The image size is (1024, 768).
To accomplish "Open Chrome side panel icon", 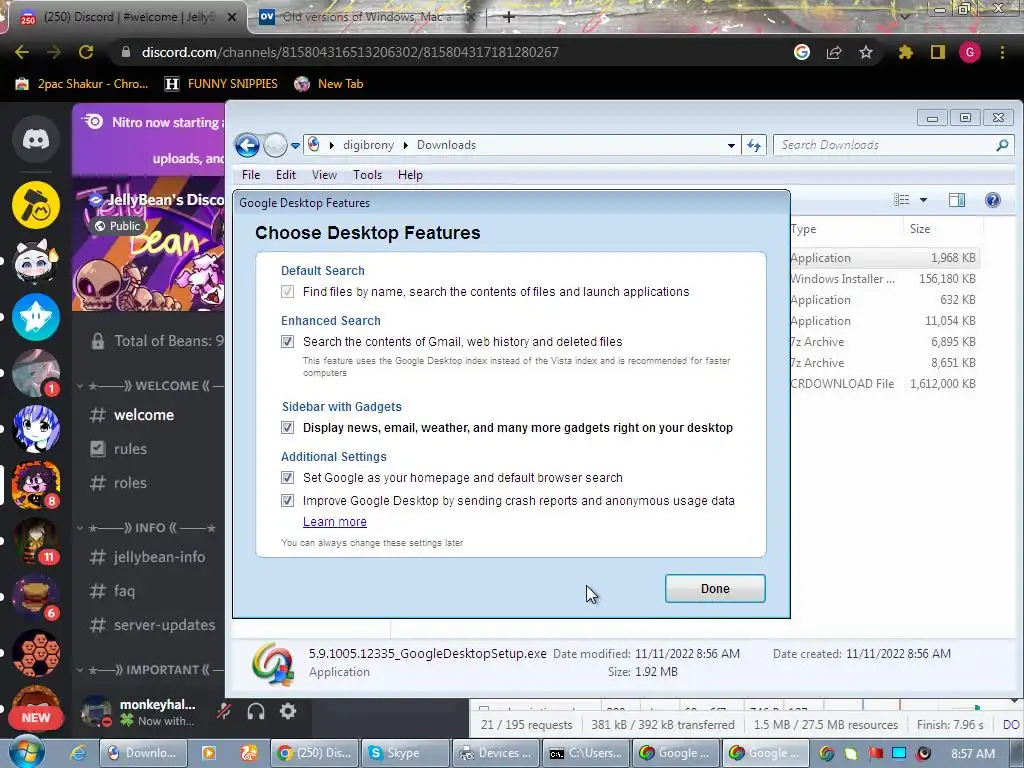I will pos(938,52).
